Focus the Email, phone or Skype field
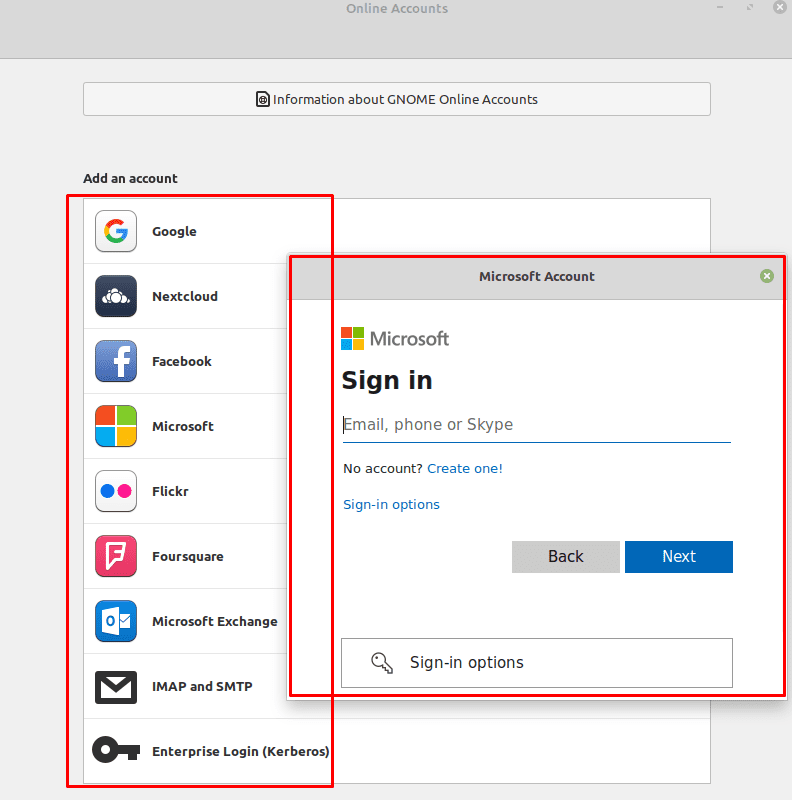 tap(537, 425)
